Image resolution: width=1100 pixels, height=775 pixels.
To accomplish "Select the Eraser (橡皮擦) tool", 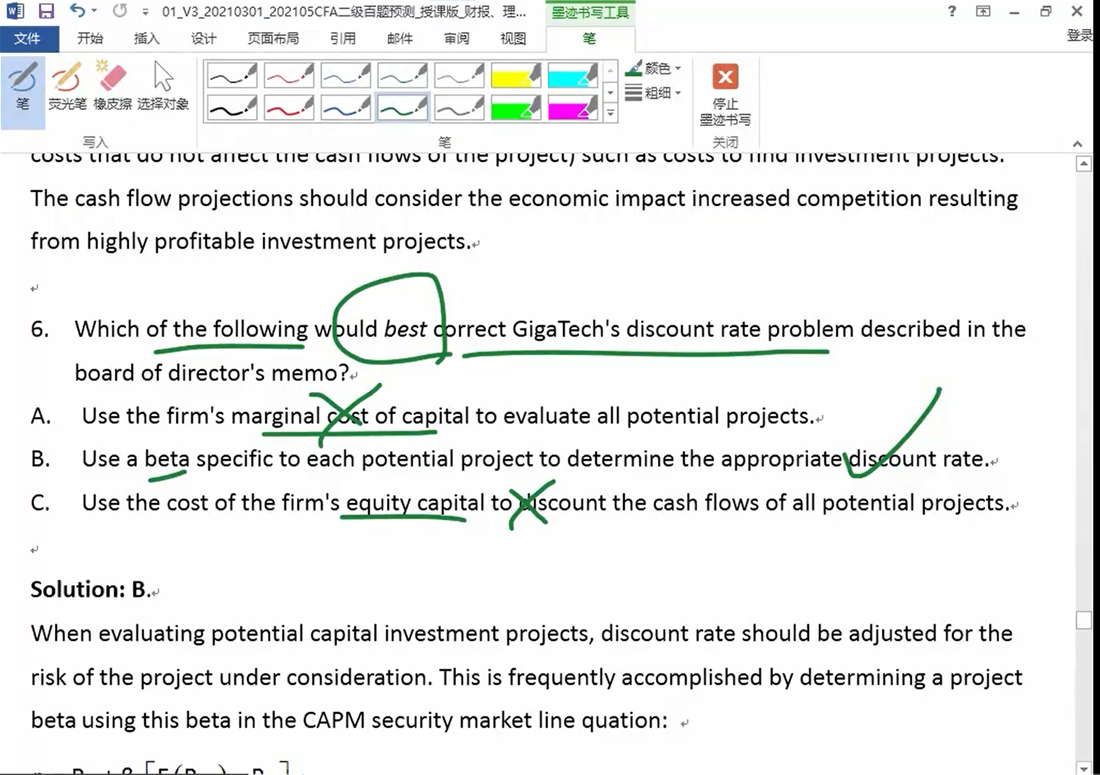I will pos(112,88).
